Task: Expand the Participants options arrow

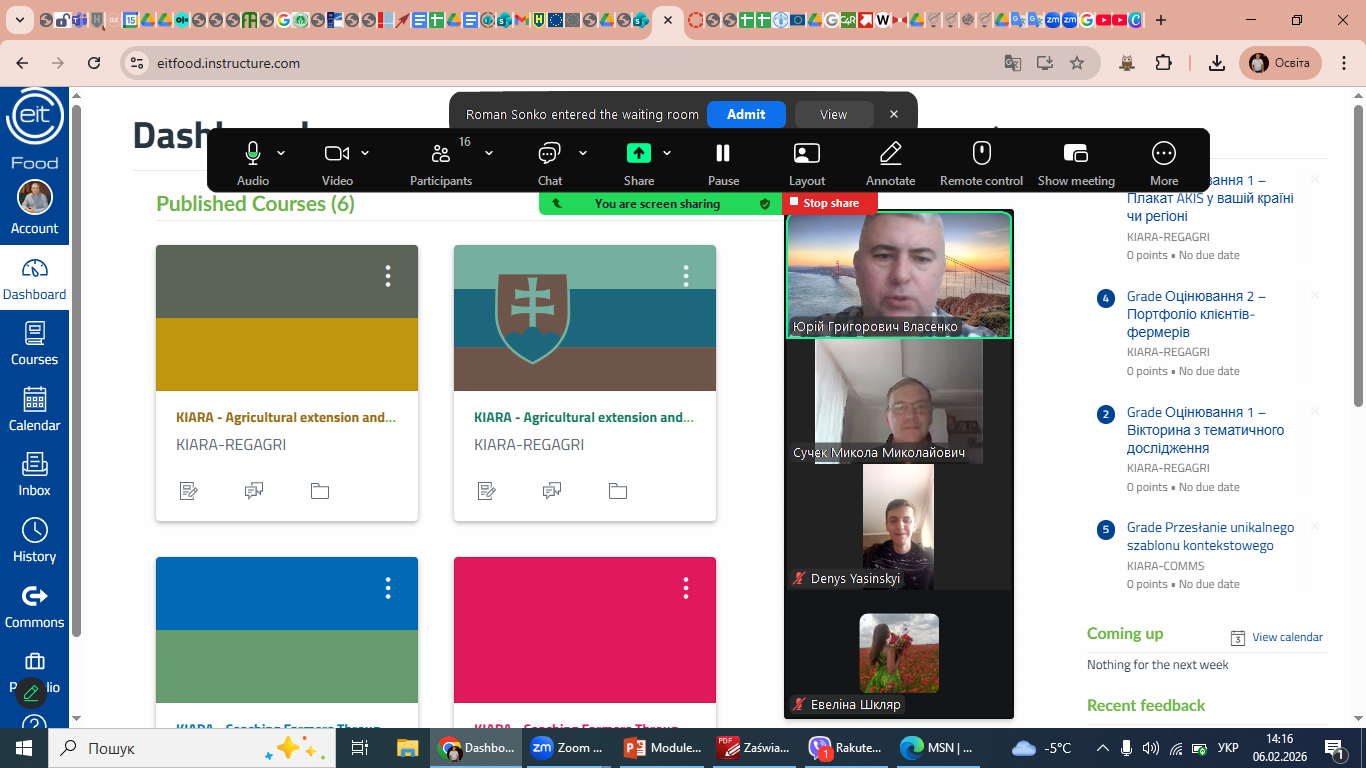Action: [x=489, y=153]
